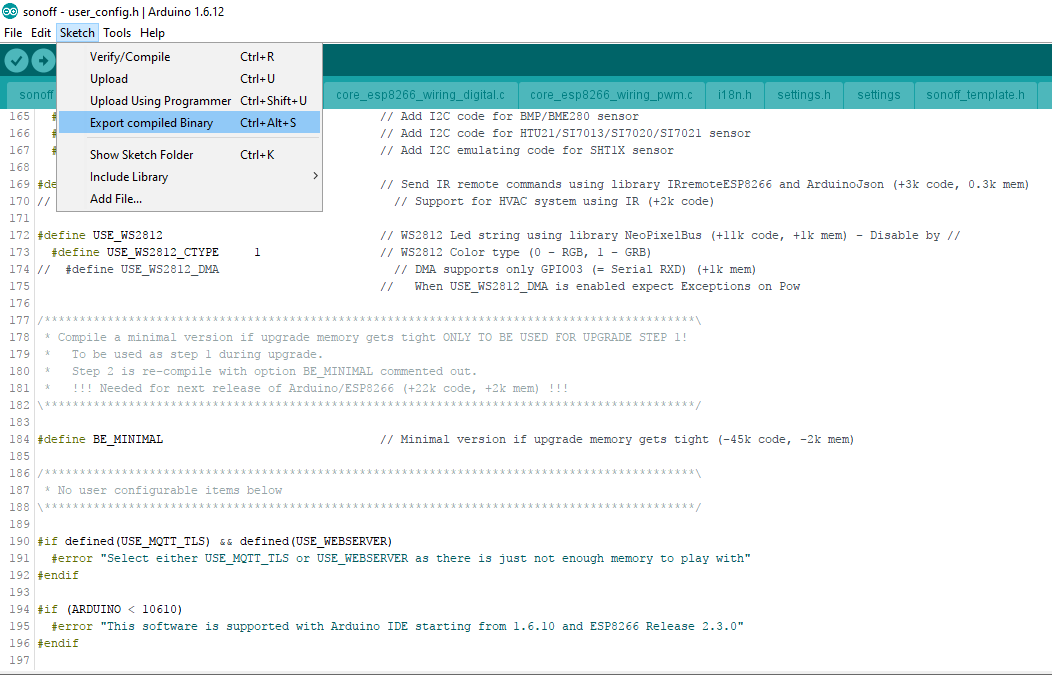Viewport: 1052px width, 675px height.
Task: Open the i18n.h tab
Action: click(735, 95)
